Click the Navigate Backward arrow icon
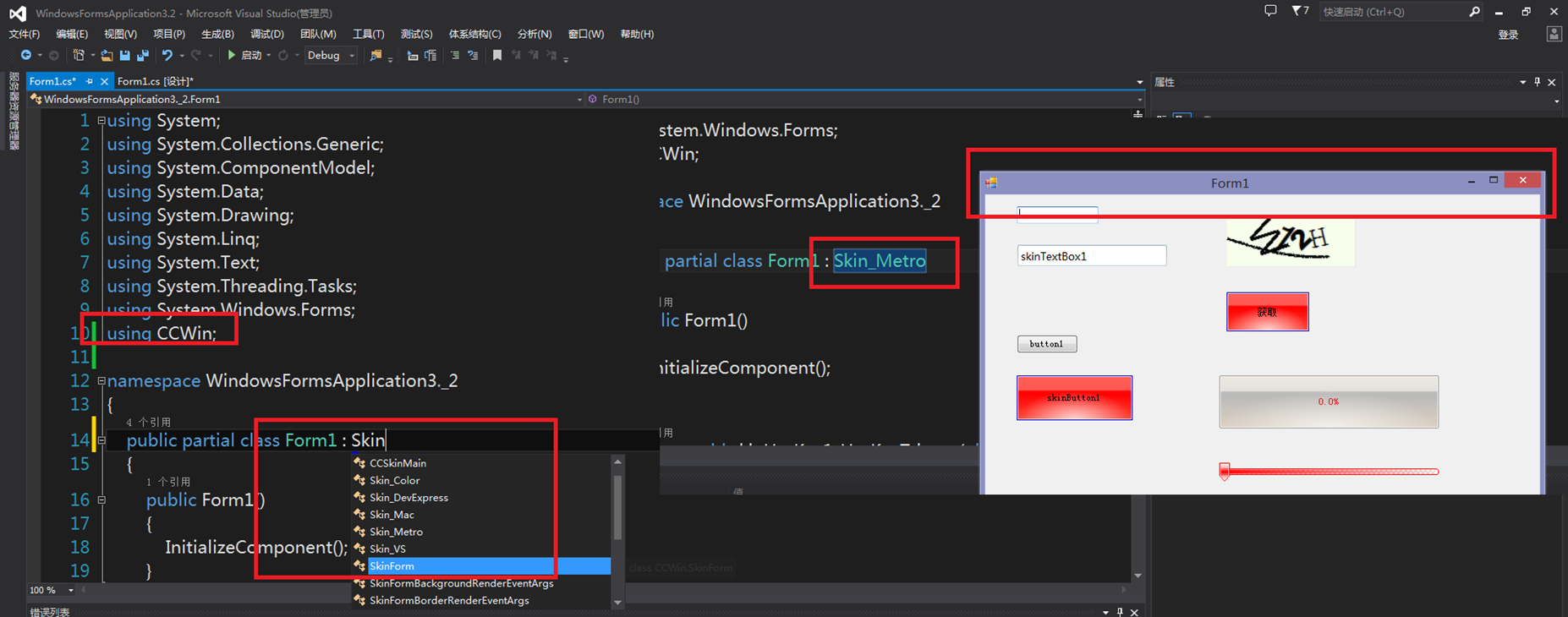1568x617 pixels. coord(26,56)
